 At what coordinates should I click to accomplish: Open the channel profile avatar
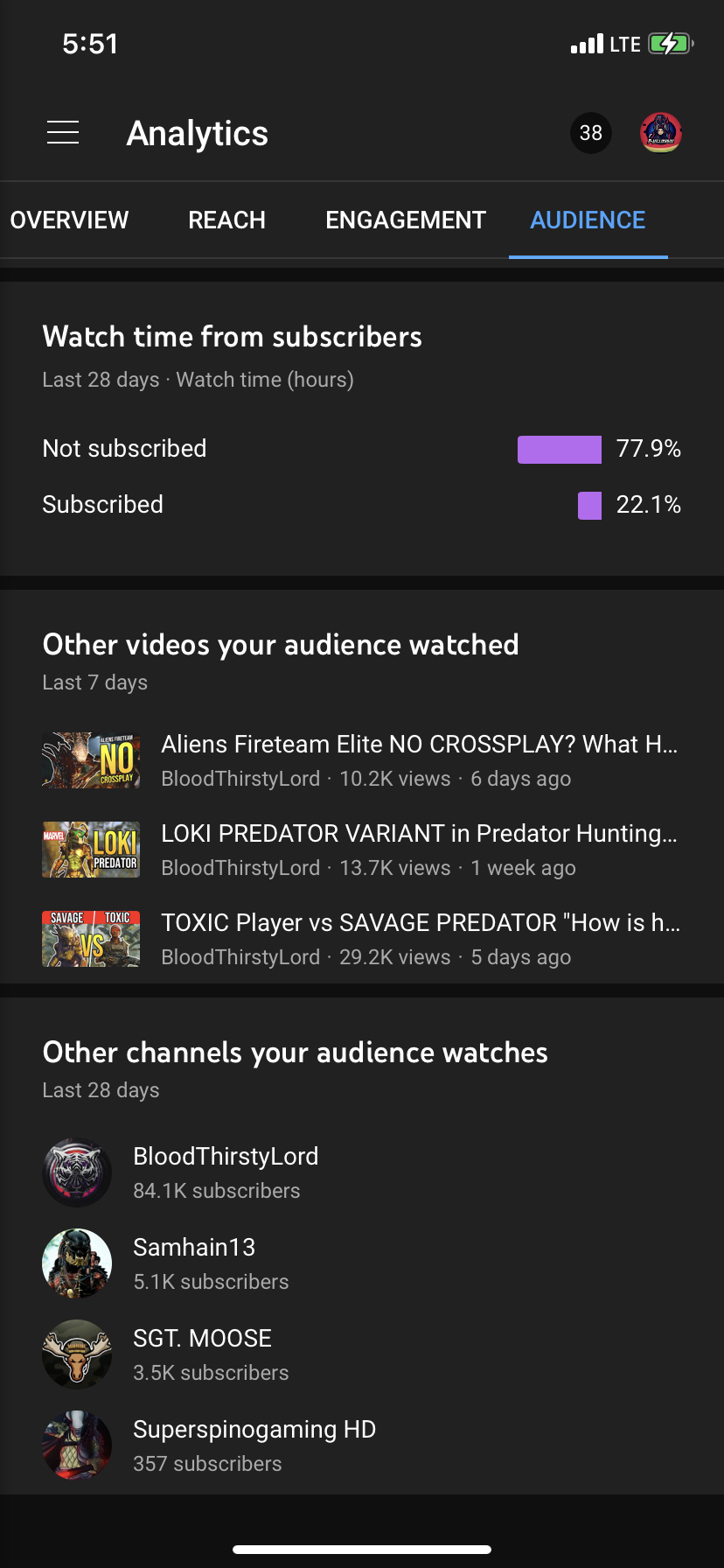(661, 133)
